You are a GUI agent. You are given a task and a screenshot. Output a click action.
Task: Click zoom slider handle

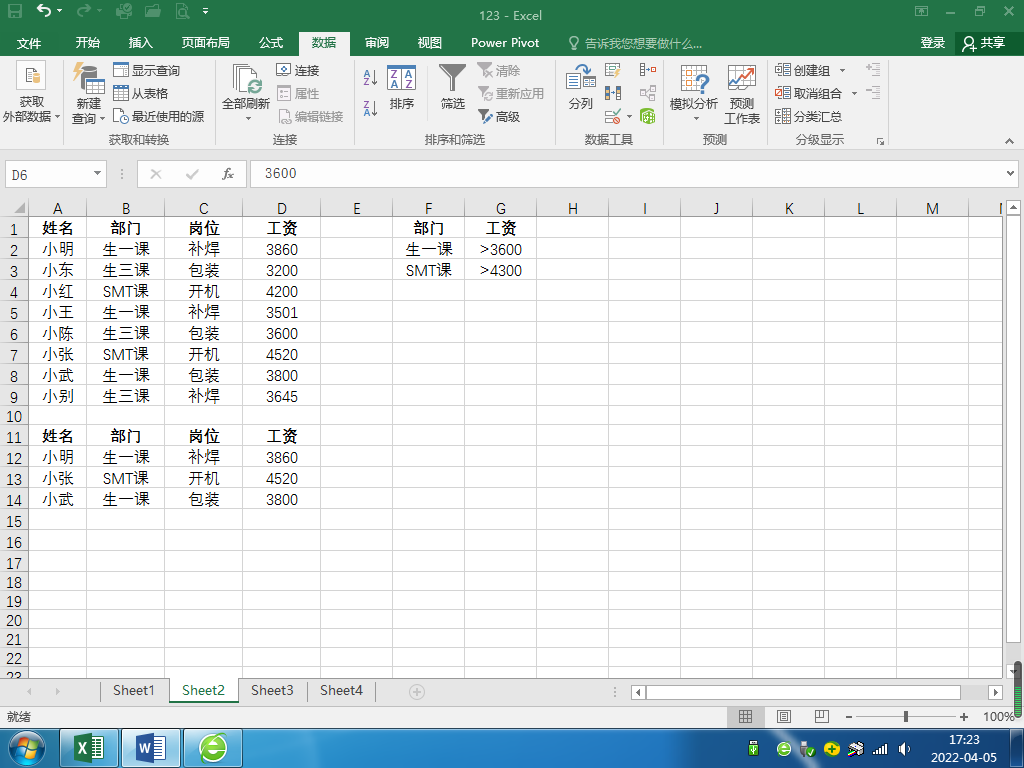pos(906,716)
